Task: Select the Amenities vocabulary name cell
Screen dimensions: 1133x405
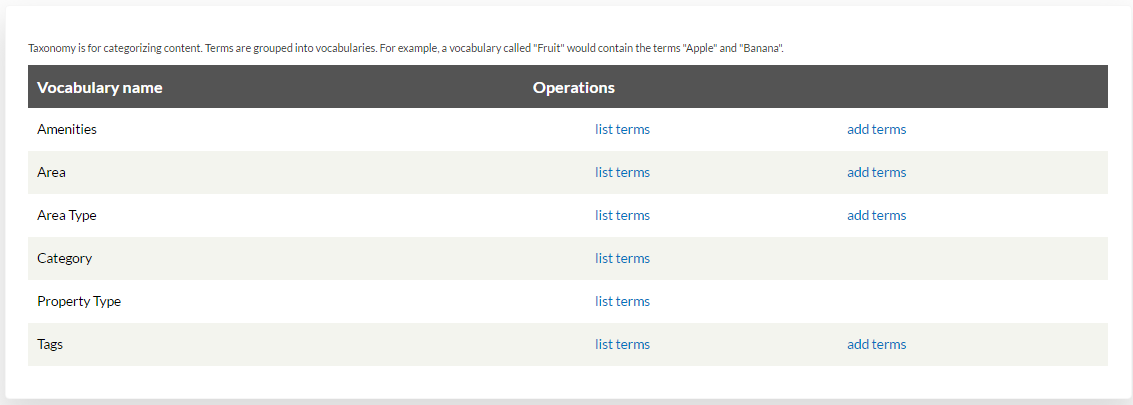Action: point(66,129)
